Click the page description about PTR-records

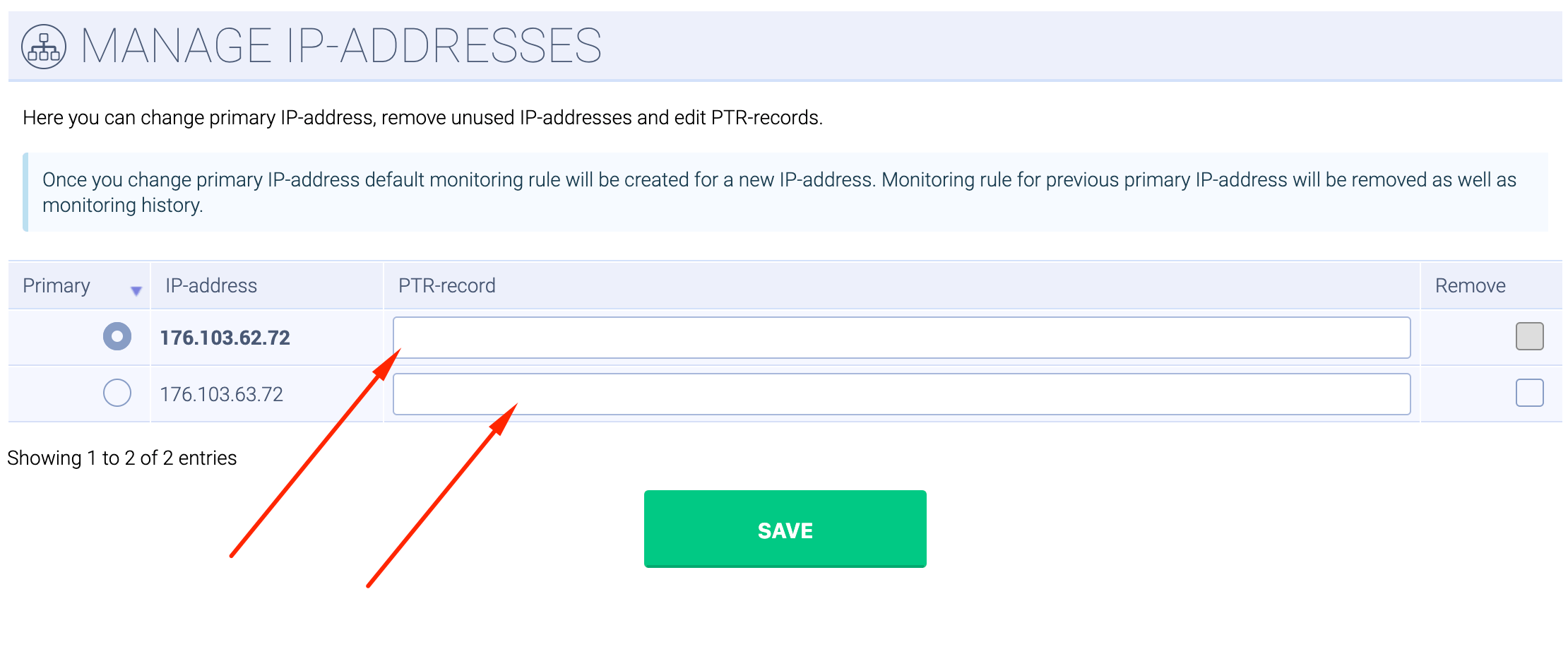(x=422, y=117)
